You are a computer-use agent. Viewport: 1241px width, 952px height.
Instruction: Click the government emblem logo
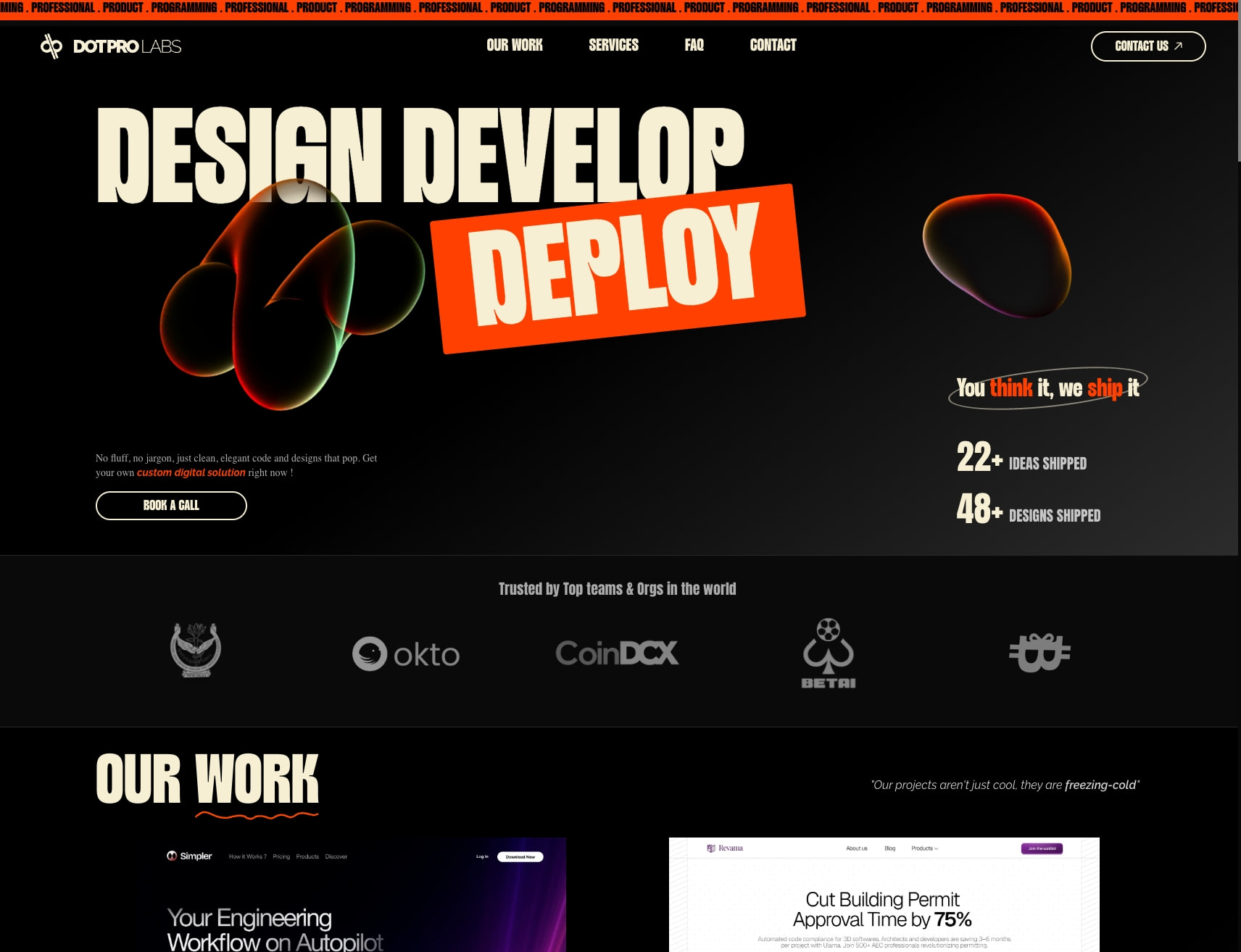coord(196,650)
